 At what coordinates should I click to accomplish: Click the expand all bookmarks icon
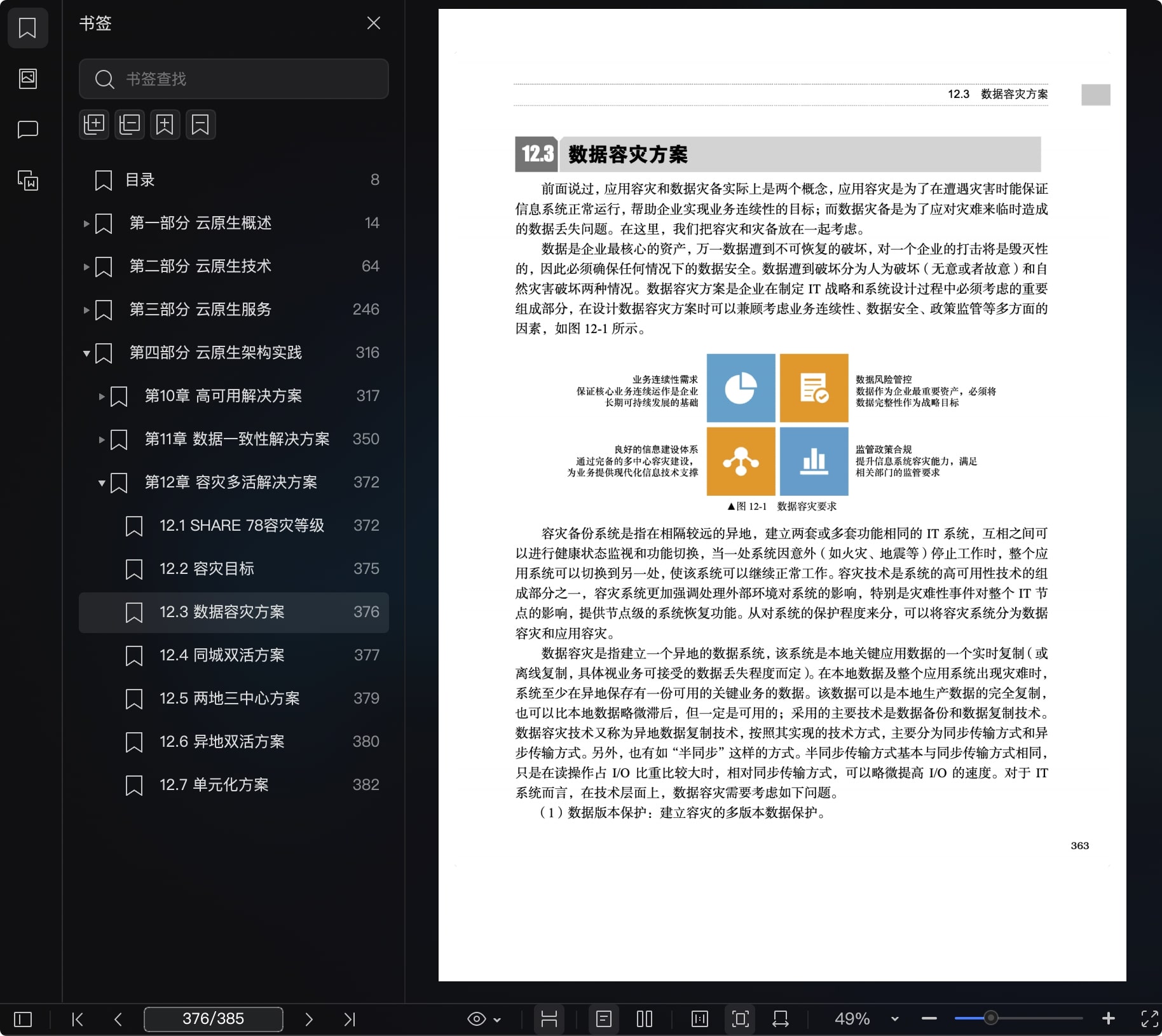[x=94, y=124]
